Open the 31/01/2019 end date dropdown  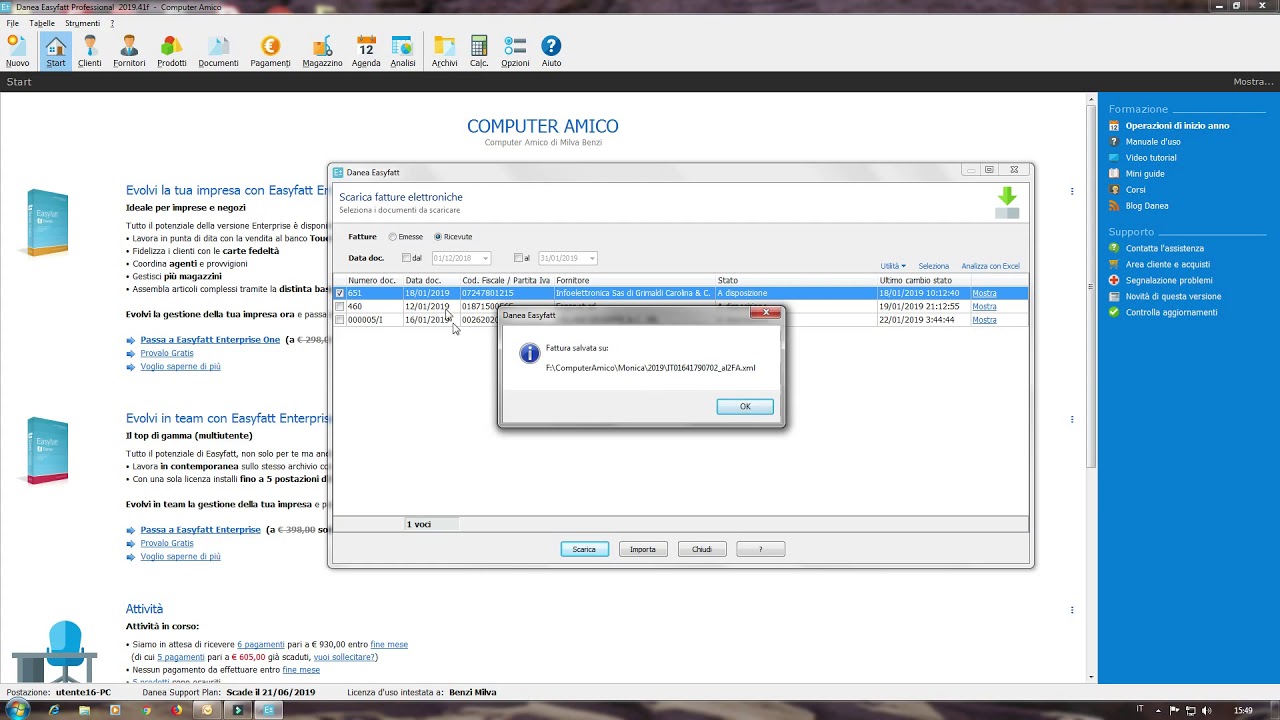592,258
